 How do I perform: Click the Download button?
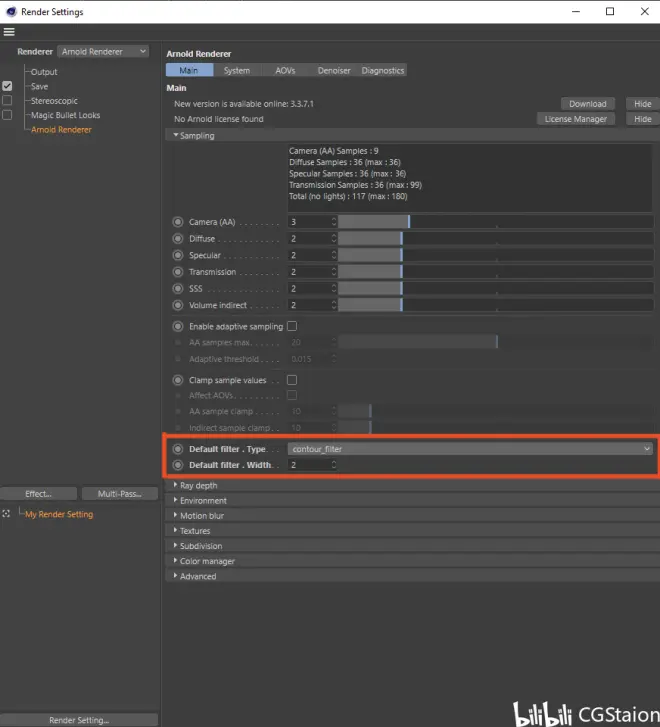(588, 104)
